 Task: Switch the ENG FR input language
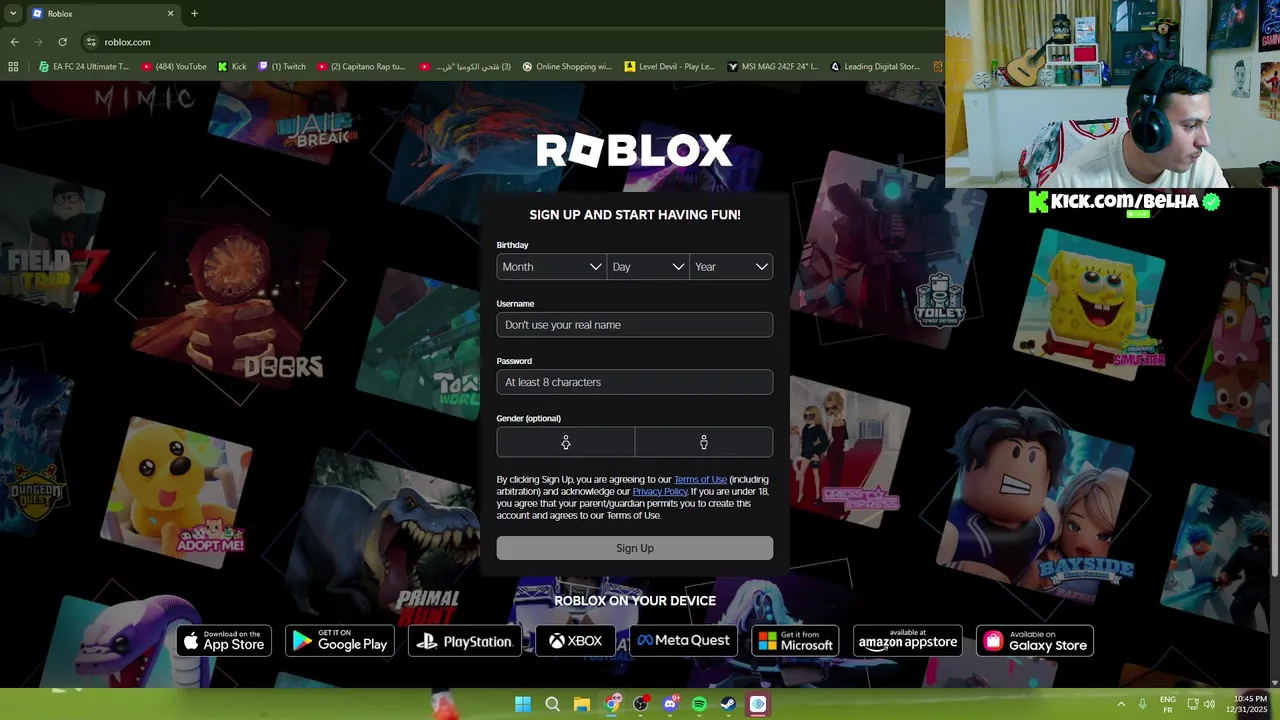coord(1168,704)
